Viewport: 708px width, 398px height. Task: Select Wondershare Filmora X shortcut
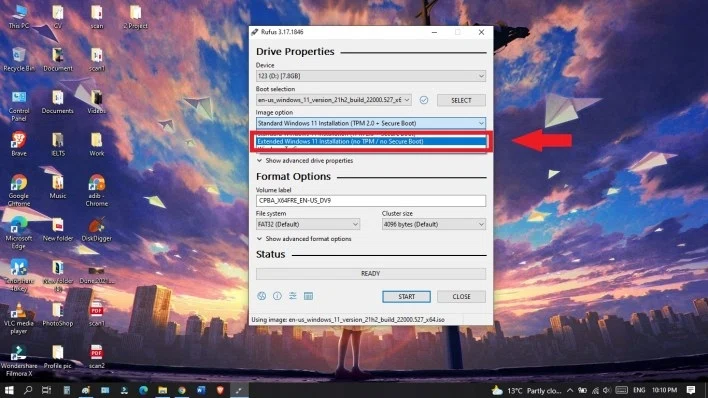[19, 361]
